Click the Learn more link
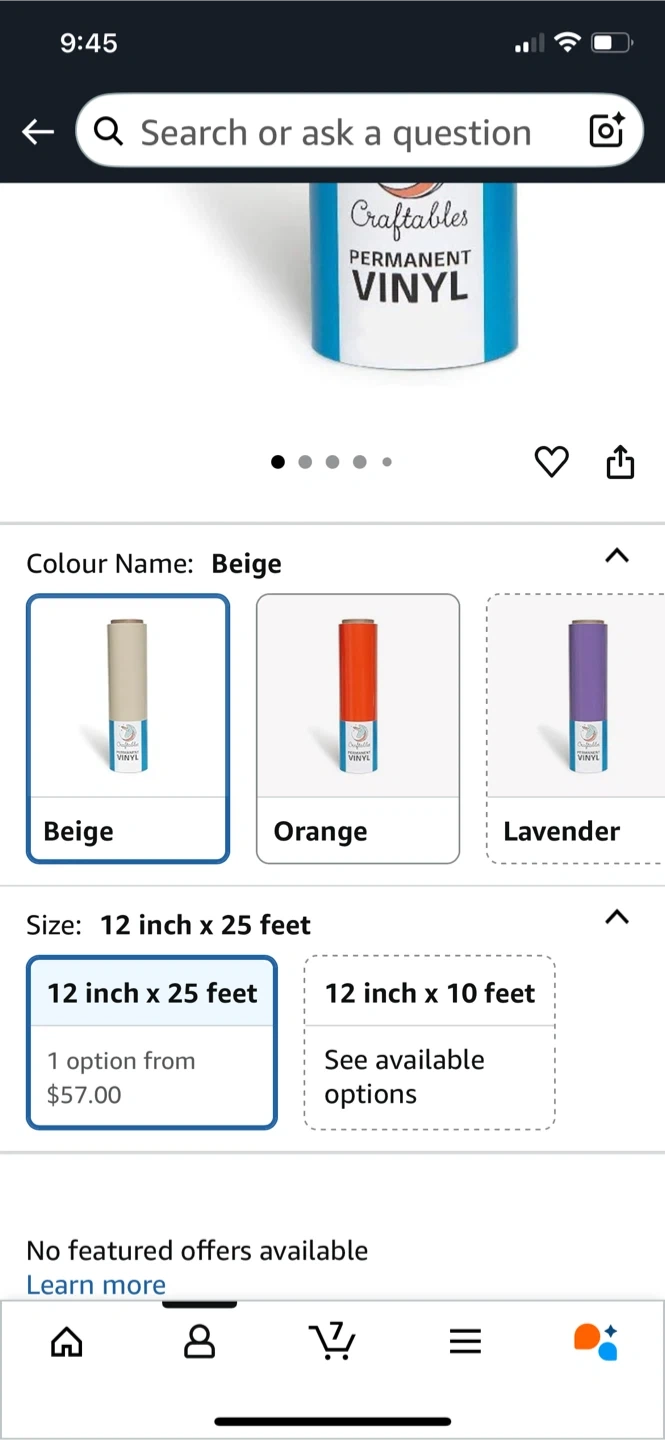Screen dimensions: 665x1440 (x=96, y=1285)
